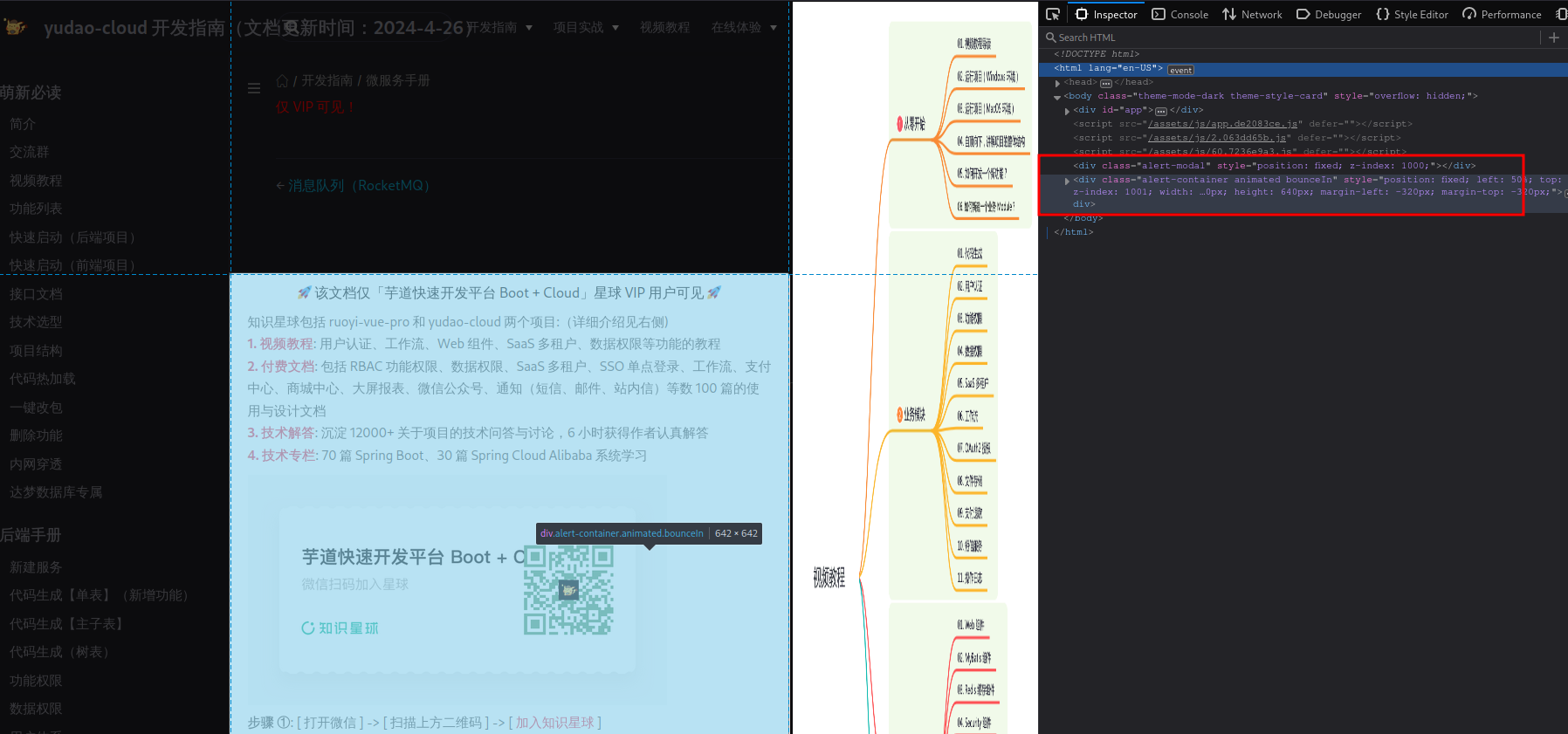This screenshot has width=1568, height=734.
Task: Open 功能权限 in the sidebar
Action: (x=36, y=681)
